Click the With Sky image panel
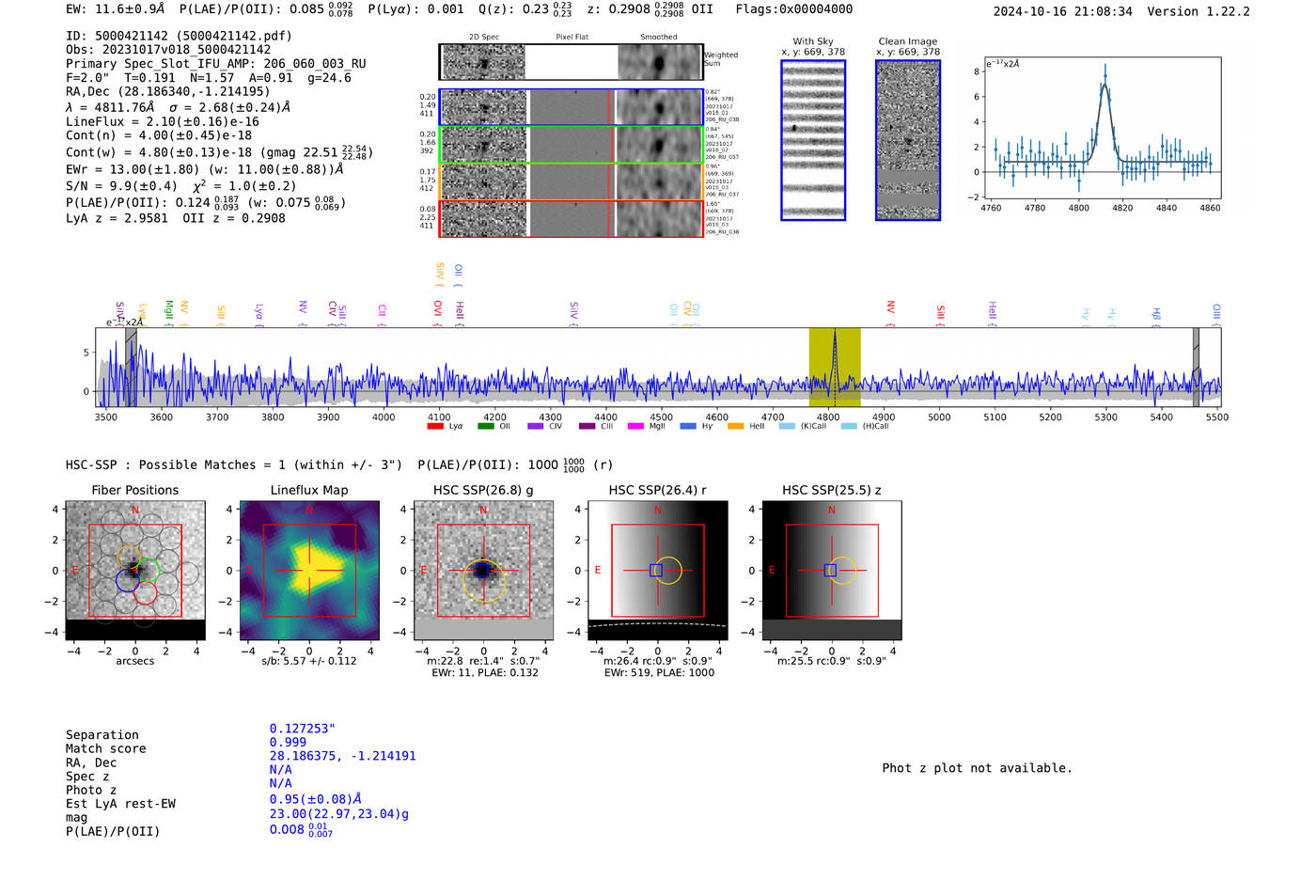 pyautogui.click(x=813, y=140)
